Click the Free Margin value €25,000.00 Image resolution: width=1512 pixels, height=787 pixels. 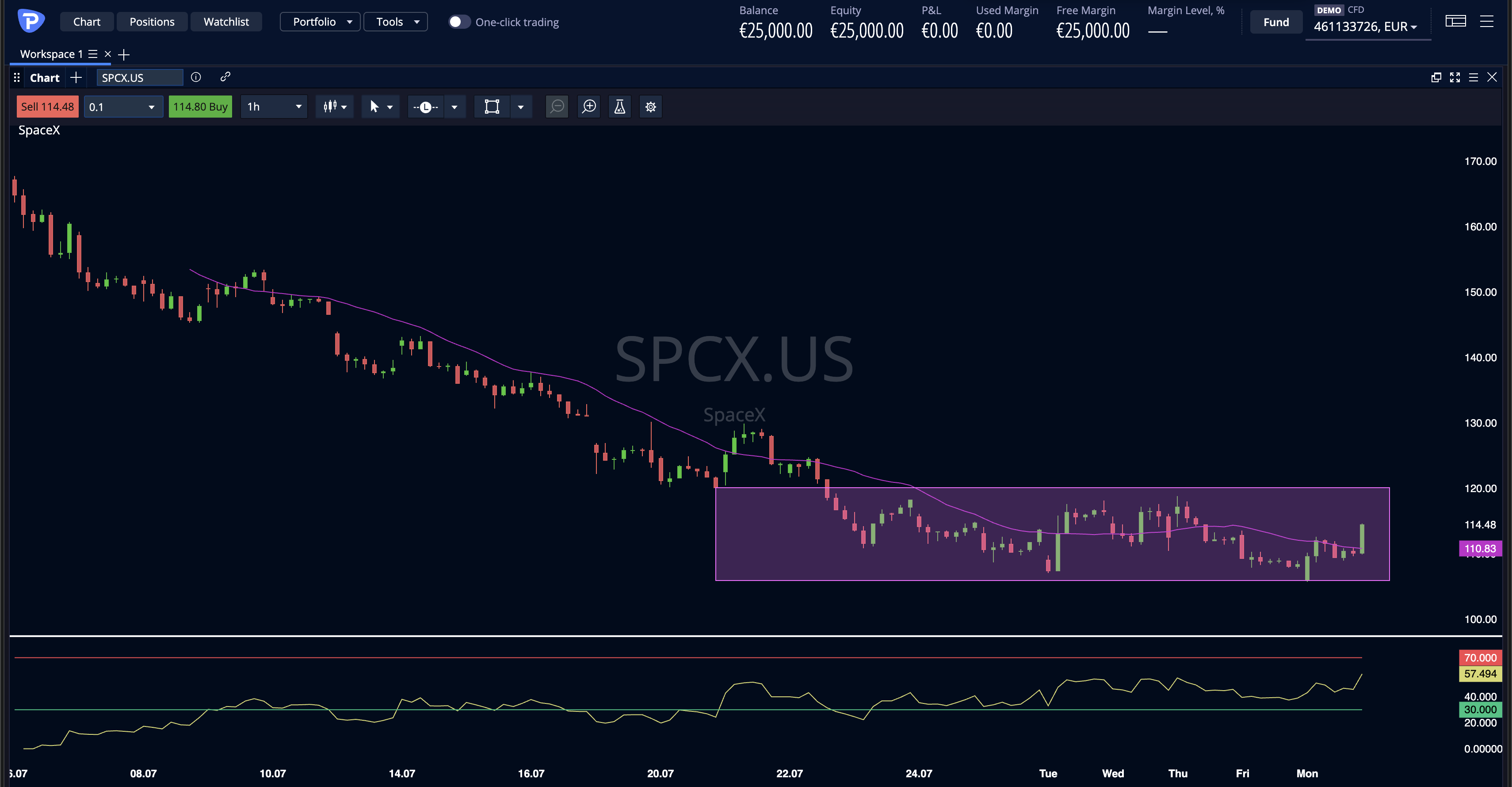click(1092, 31)
